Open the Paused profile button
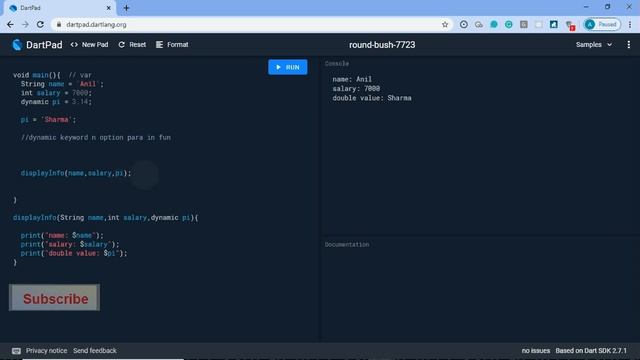 pos(602,24)
